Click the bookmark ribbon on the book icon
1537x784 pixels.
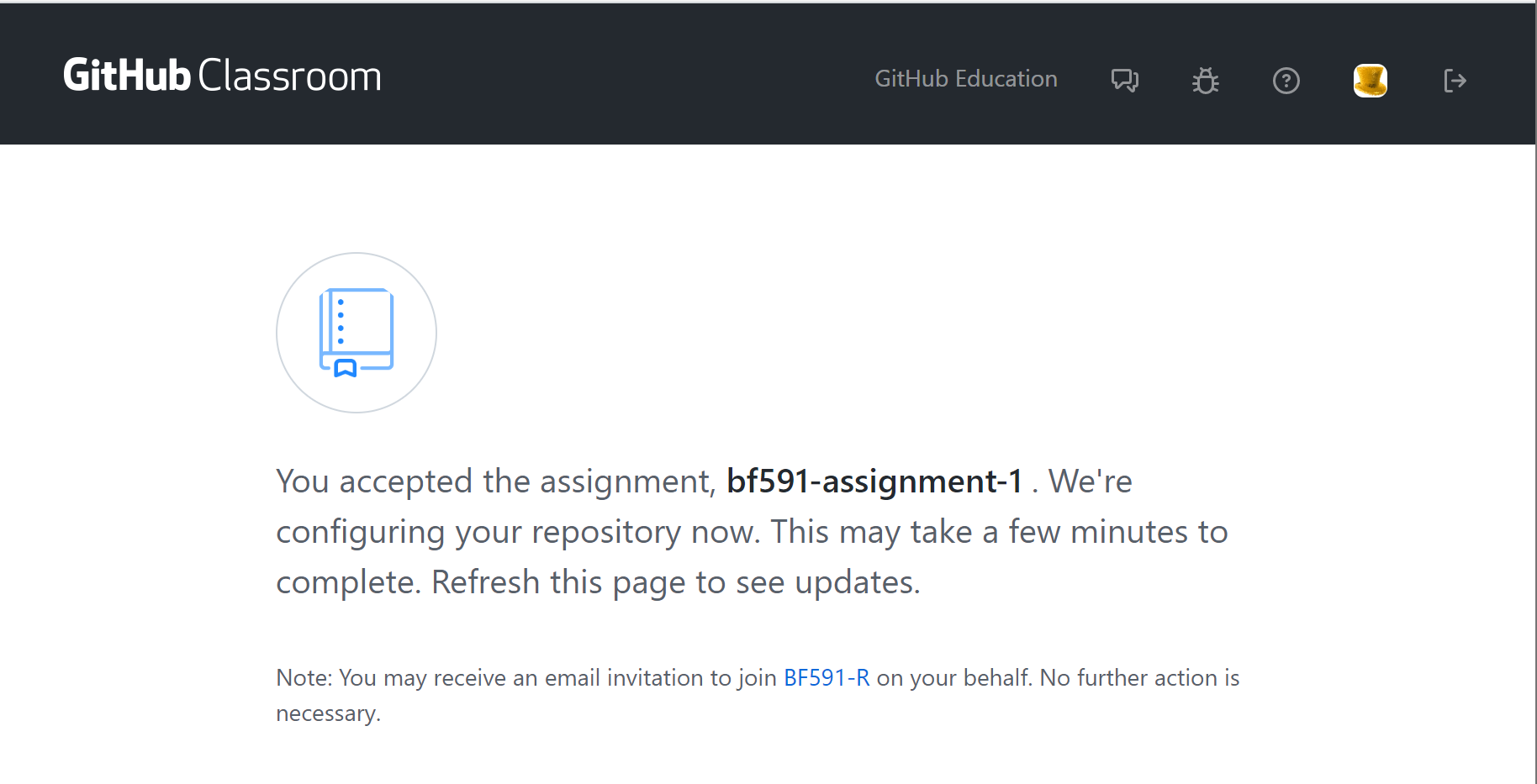[346, 368]
